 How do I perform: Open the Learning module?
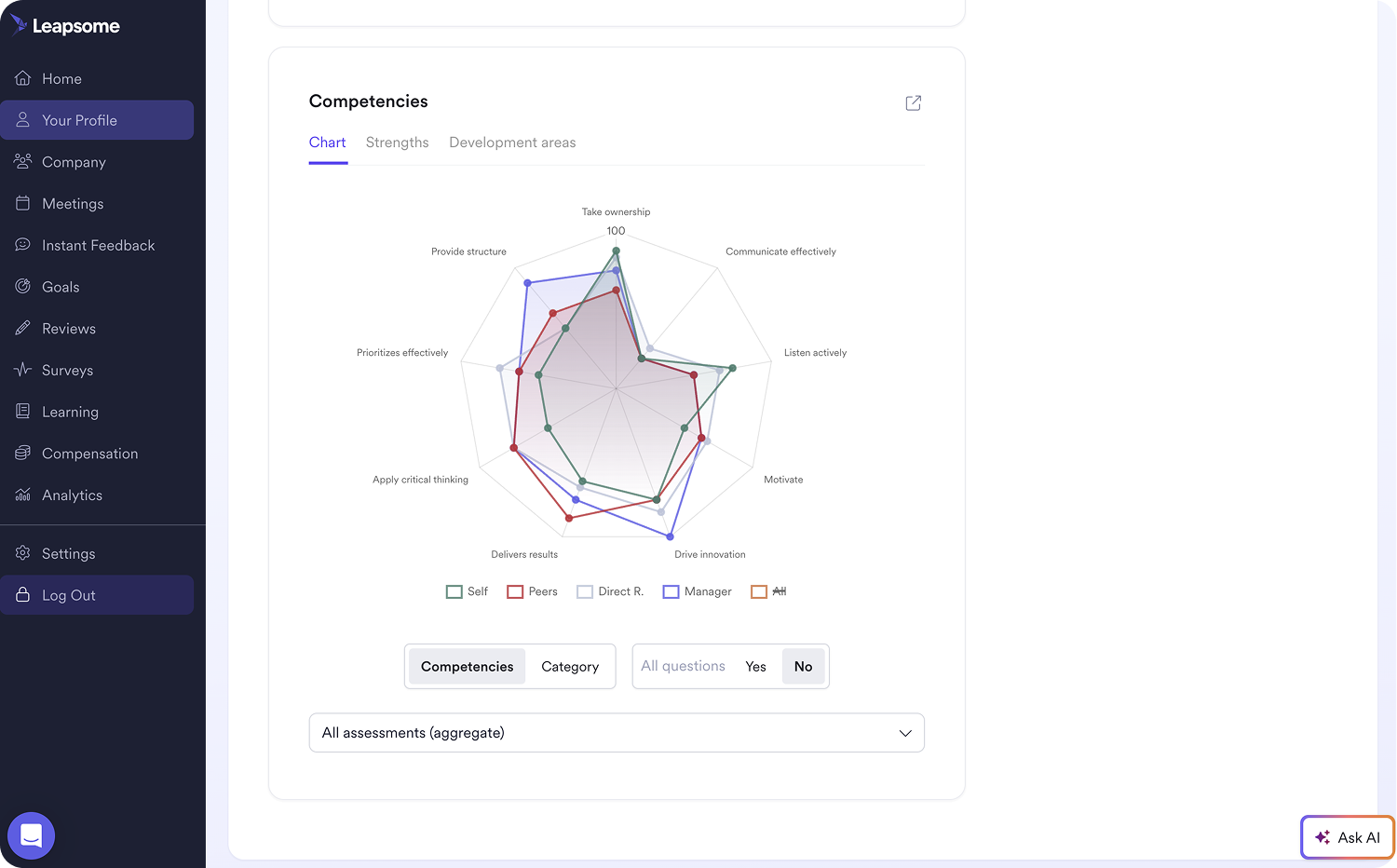click(x=69, y=411)
